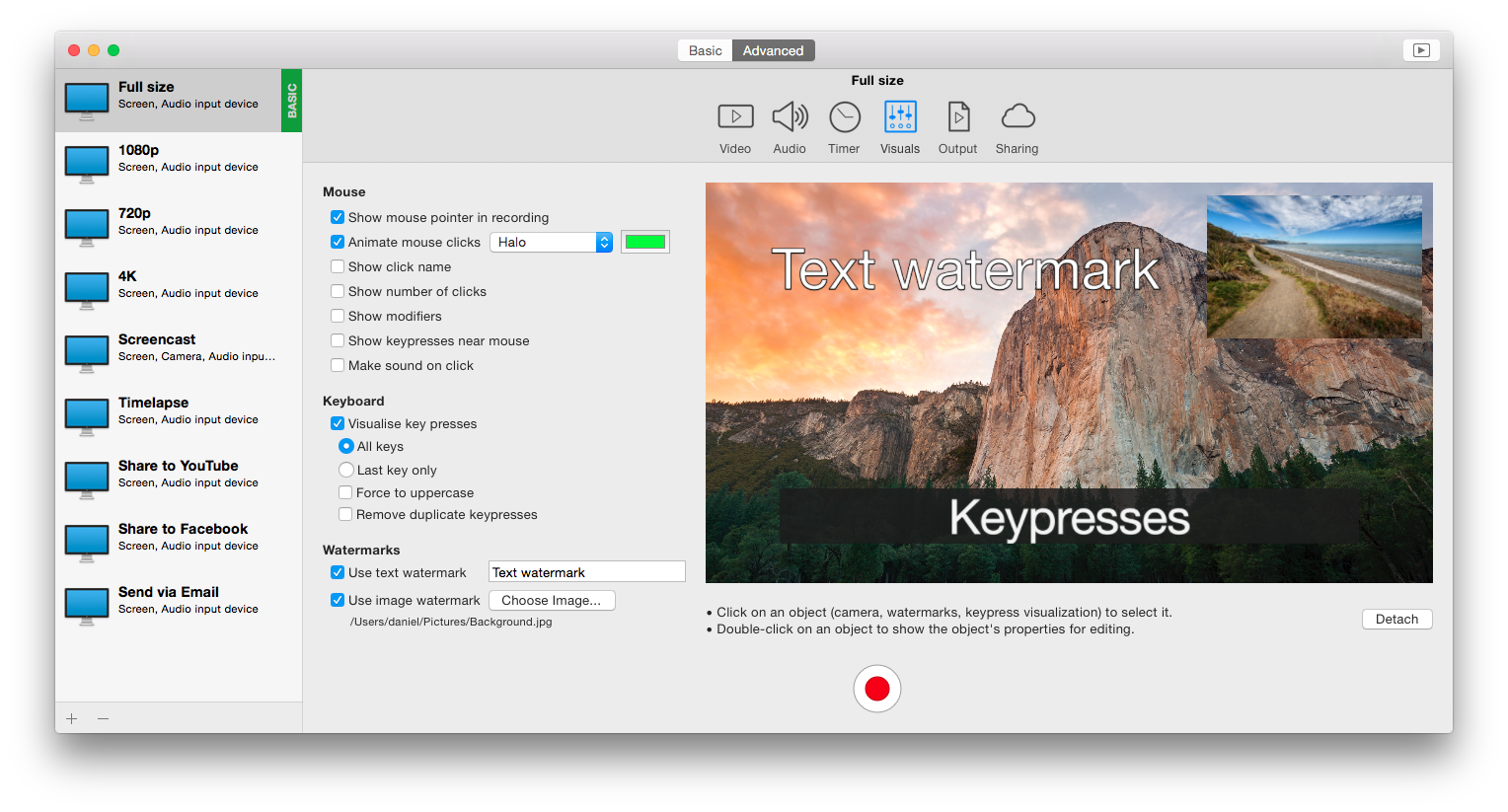Add a new preset with plus icon
The width and height of the screenshot is (1508, 812).
click(x=72, y=718)
